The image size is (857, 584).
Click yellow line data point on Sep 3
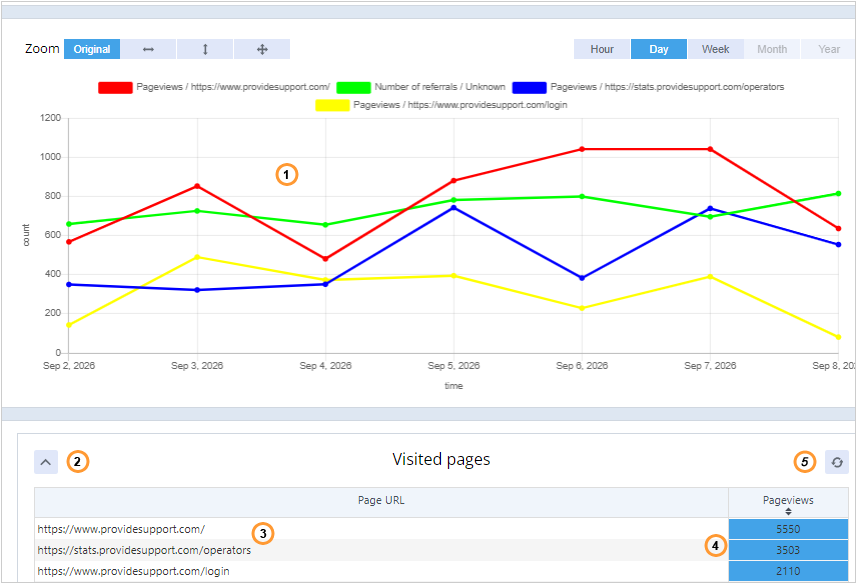[197, 257]
